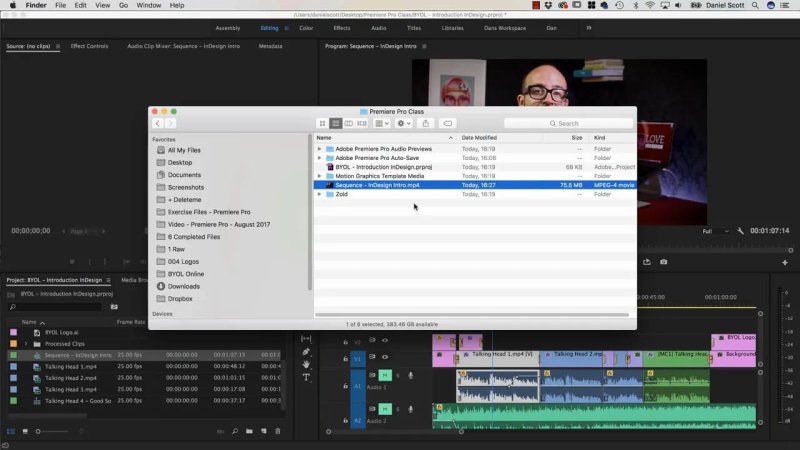Open the Window menu in menu bar
Viewport: 800px width, 450px height.
148,5
